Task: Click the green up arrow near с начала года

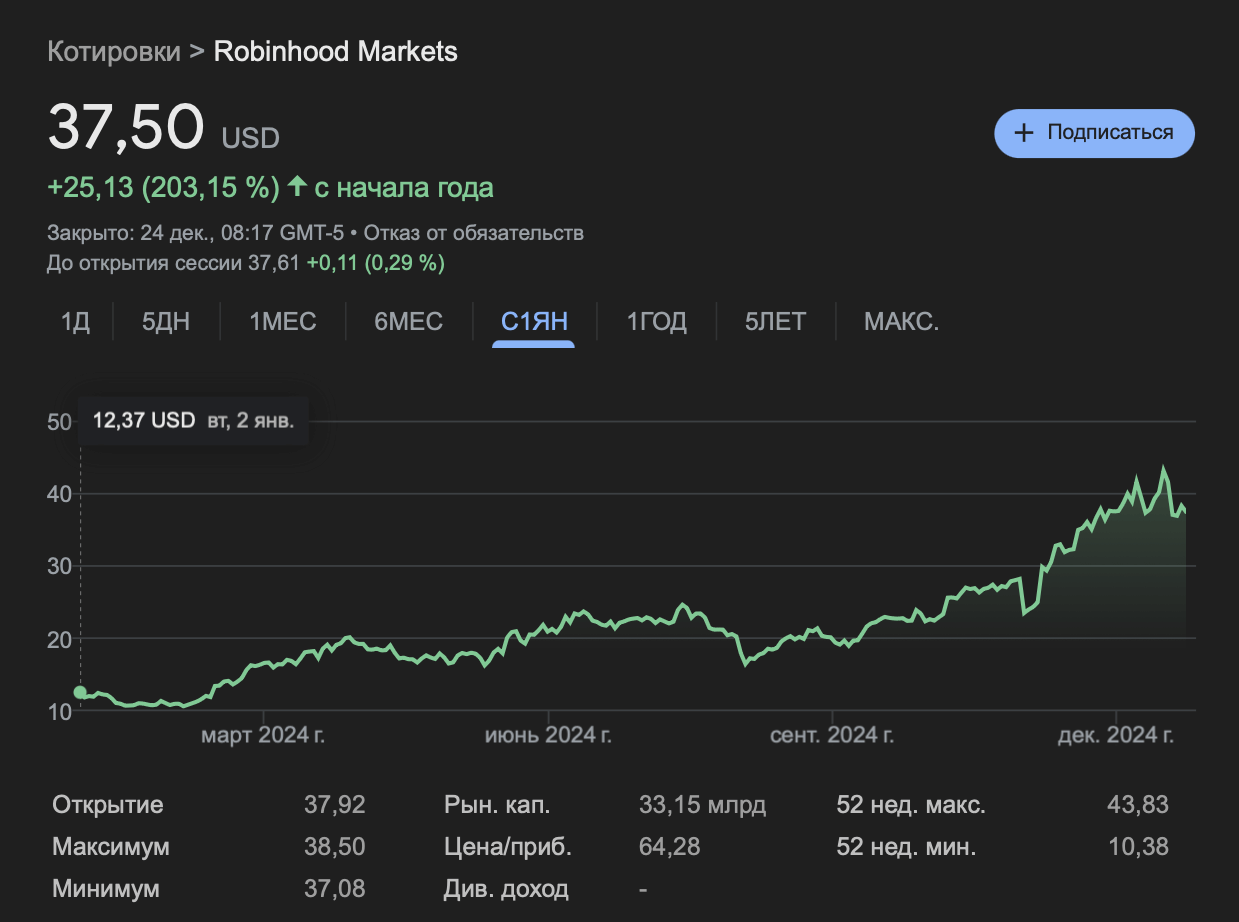Action: click(297, 187)
